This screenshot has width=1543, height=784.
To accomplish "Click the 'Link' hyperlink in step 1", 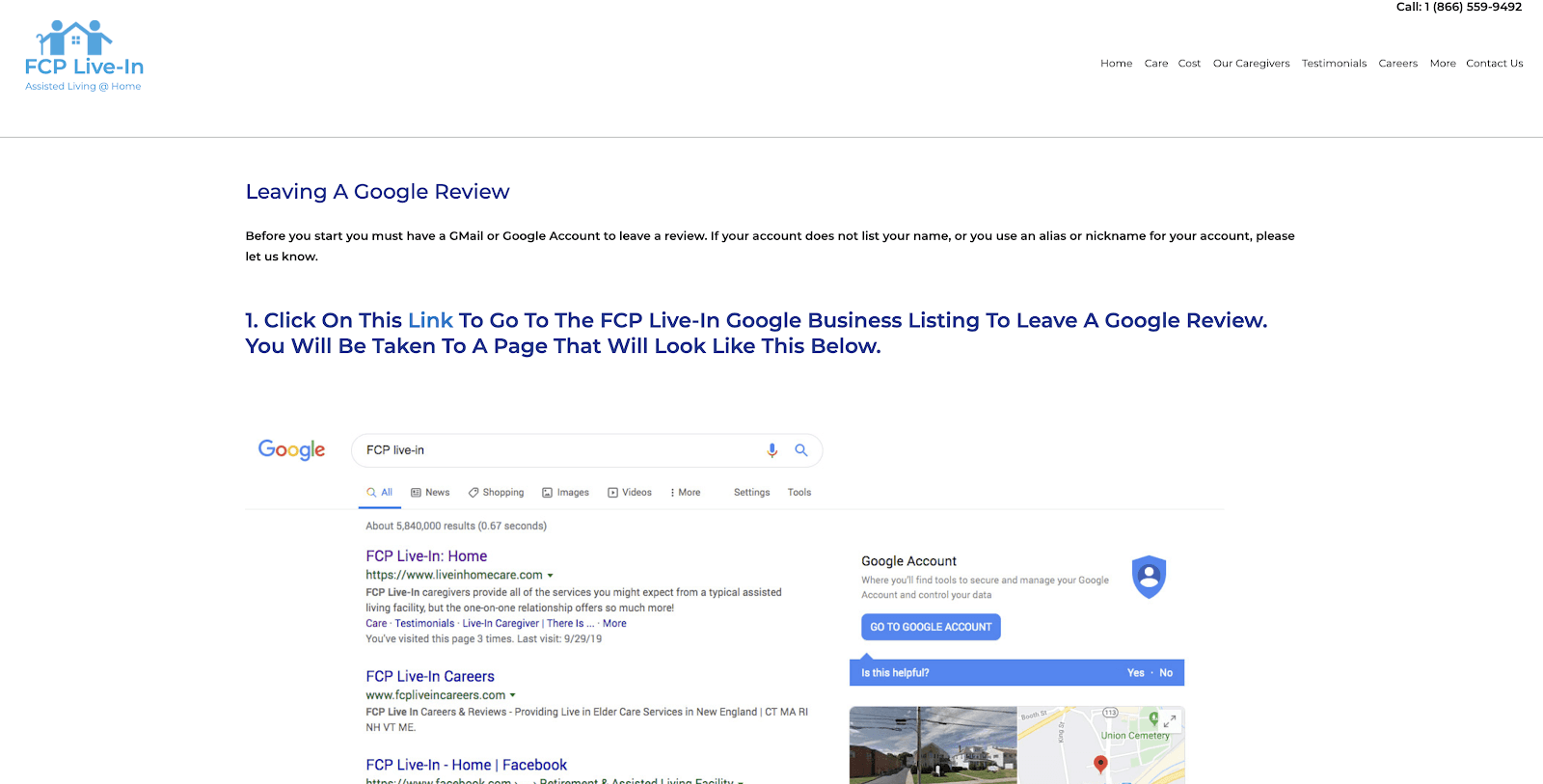I will point(430,320).
